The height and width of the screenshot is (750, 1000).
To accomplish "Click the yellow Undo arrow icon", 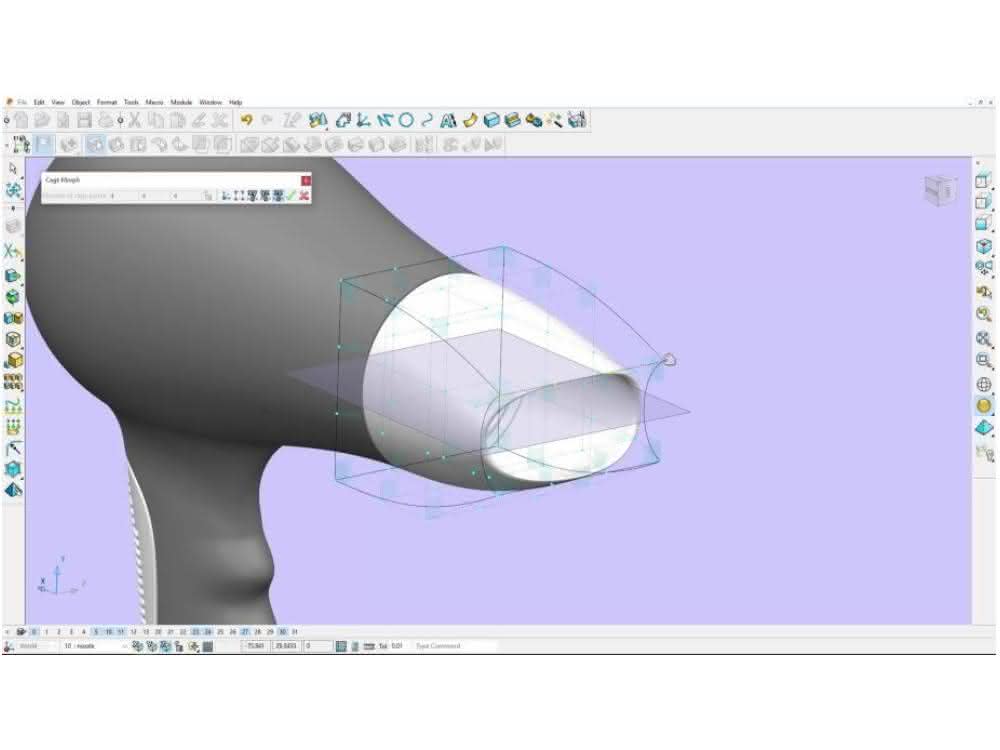I will click(247, 120).
